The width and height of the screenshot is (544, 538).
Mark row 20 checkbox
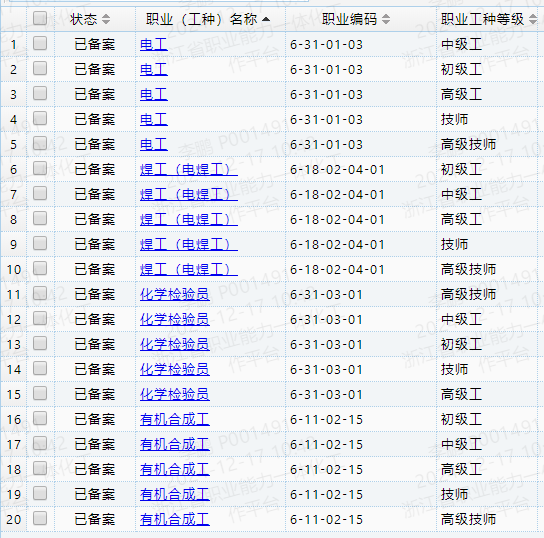[40, 518]
